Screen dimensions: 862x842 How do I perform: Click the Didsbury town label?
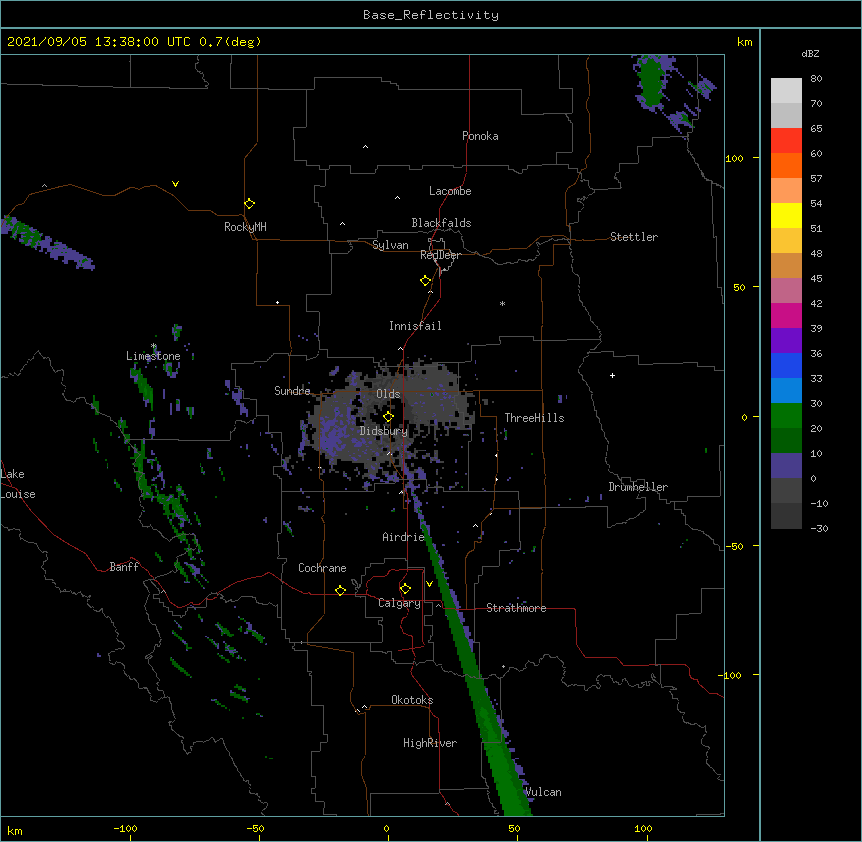click(384, 431)
